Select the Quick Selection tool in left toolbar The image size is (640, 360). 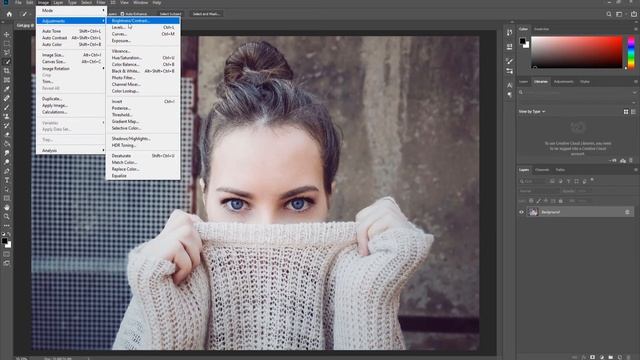click(x=7, y=62)
